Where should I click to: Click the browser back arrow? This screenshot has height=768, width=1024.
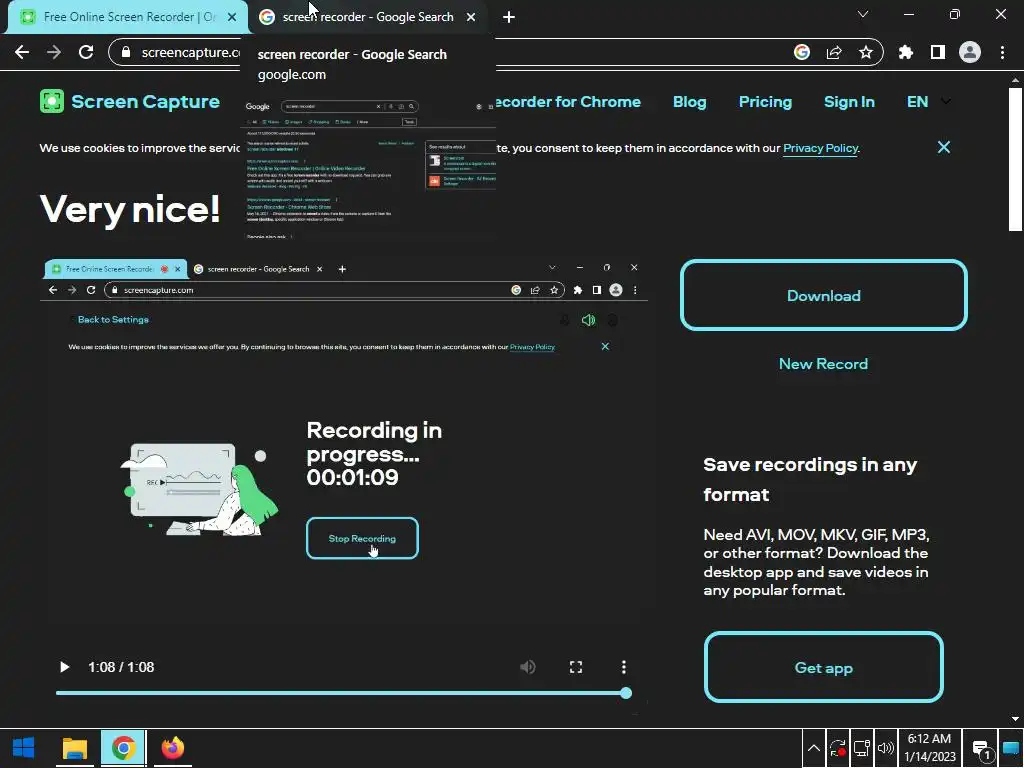click(x=22, y=52)
